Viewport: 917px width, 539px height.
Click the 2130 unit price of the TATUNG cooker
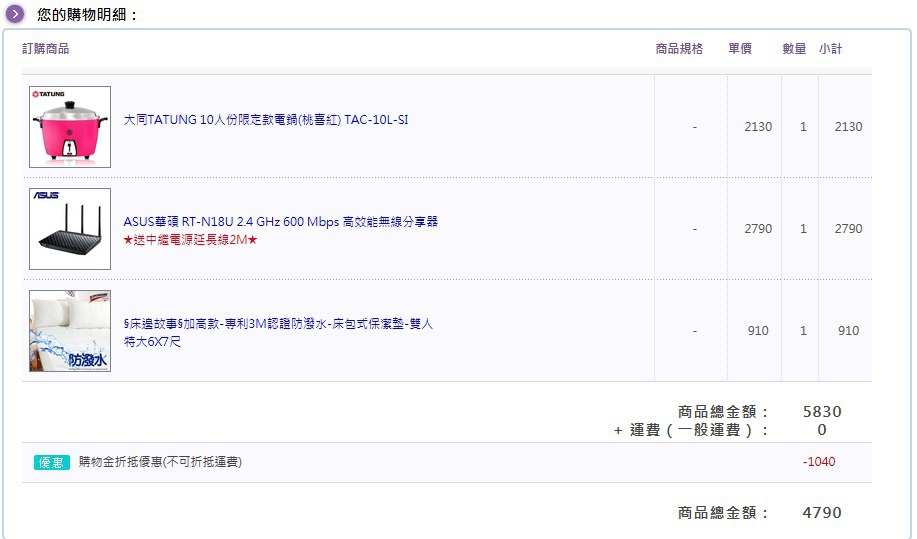coord(758,127)
